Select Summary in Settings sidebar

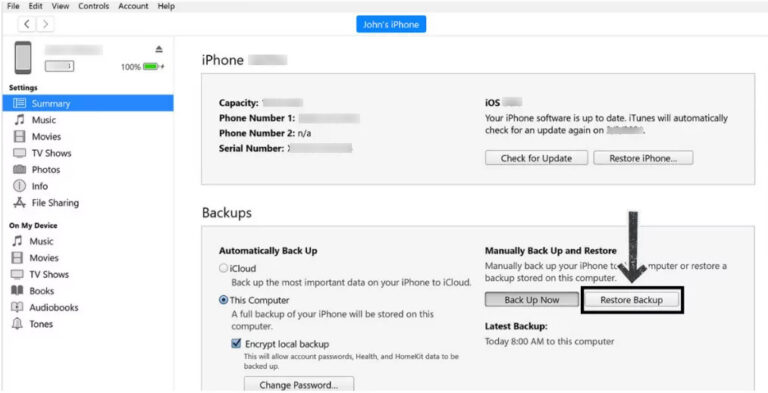88,103
